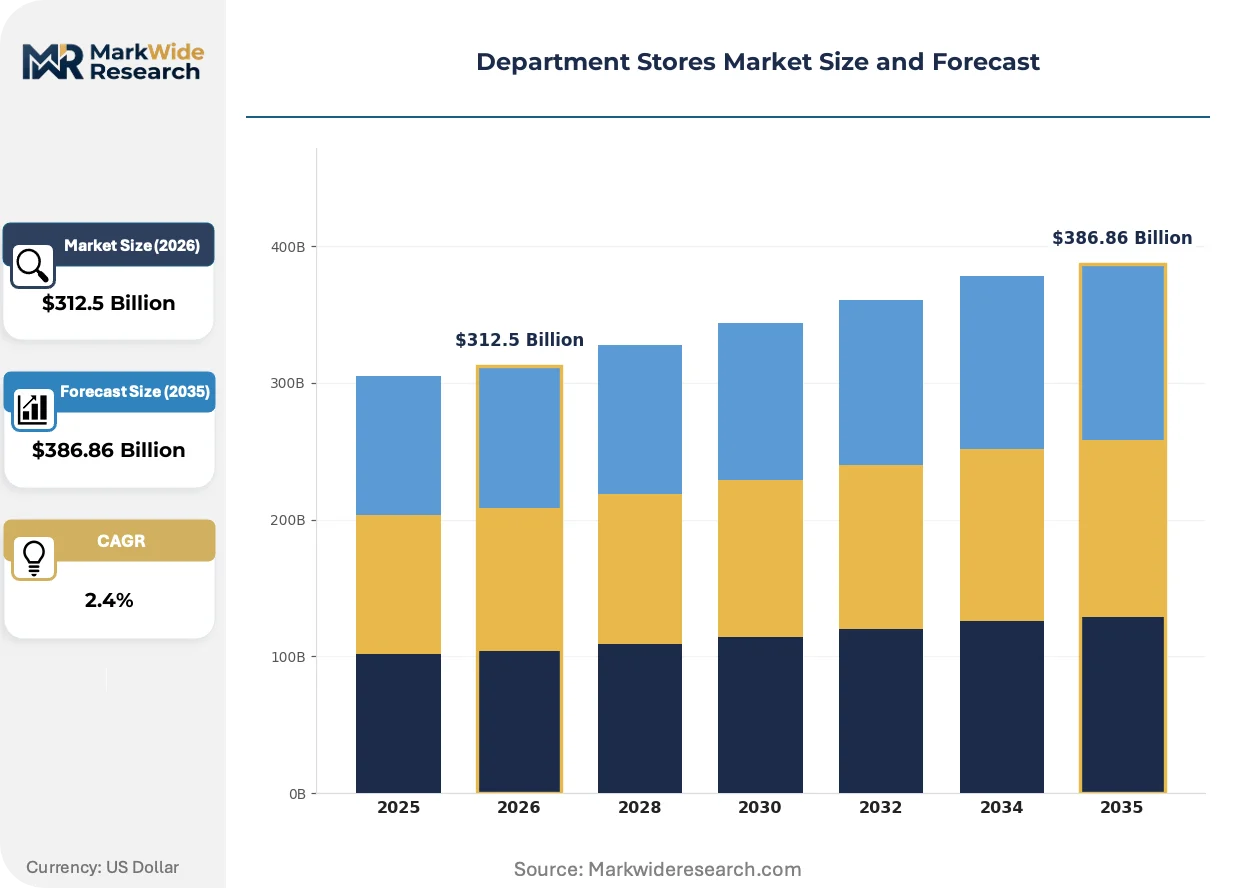Click the Source: Markwideresearch.com text
The width and height of the screenshot is (1257, 888).
(x=658, y=869)
